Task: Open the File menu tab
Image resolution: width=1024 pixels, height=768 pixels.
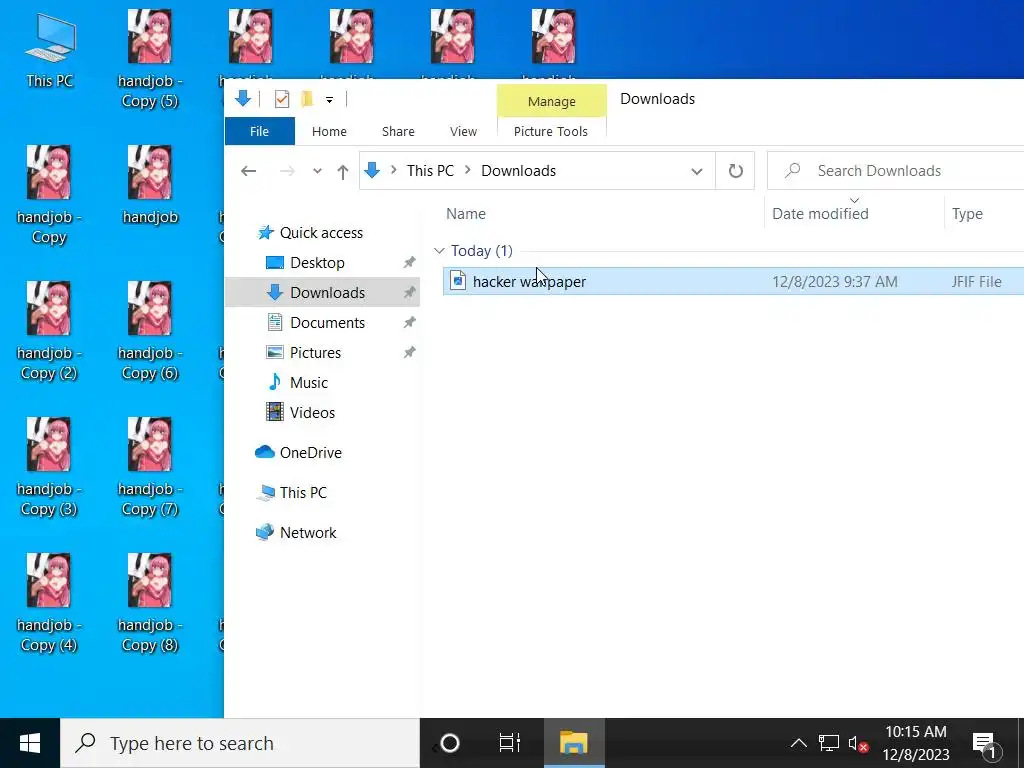Action: 259,131
